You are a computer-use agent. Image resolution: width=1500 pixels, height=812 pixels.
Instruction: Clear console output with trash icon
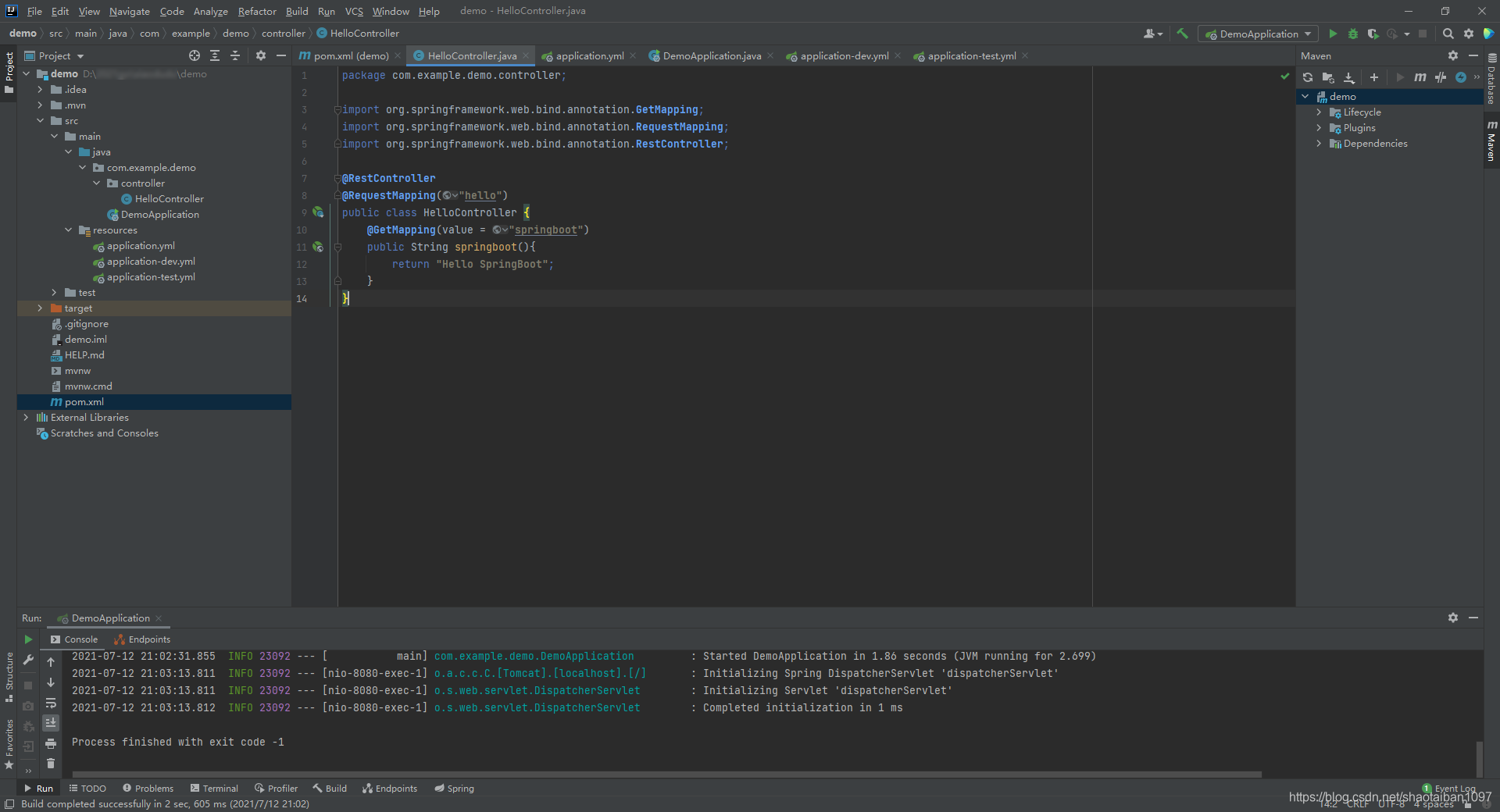pyautogui.click(x=51, y=764)
